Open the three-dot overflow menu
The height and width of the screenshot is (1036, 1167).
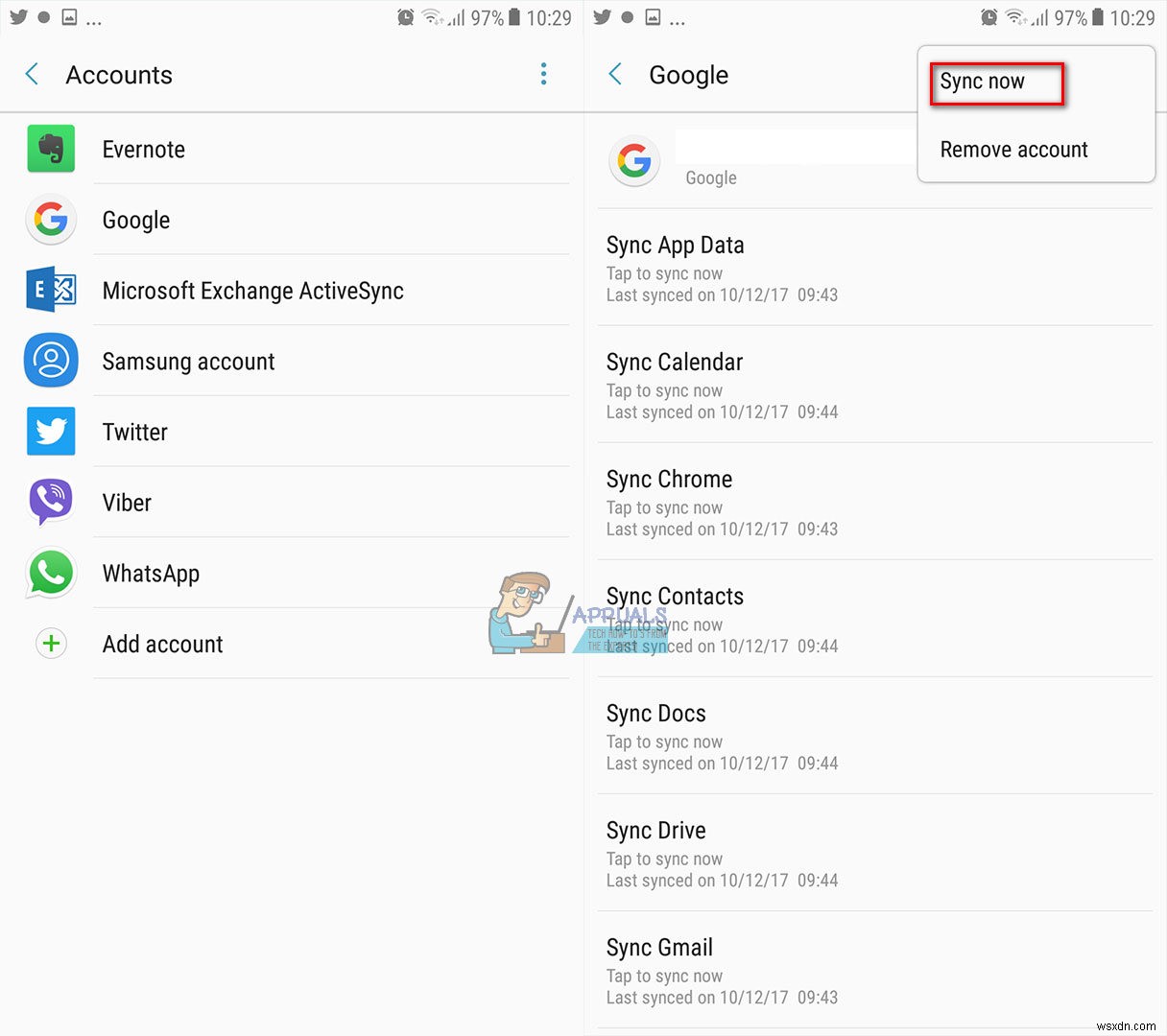click(x=544, y=74)
